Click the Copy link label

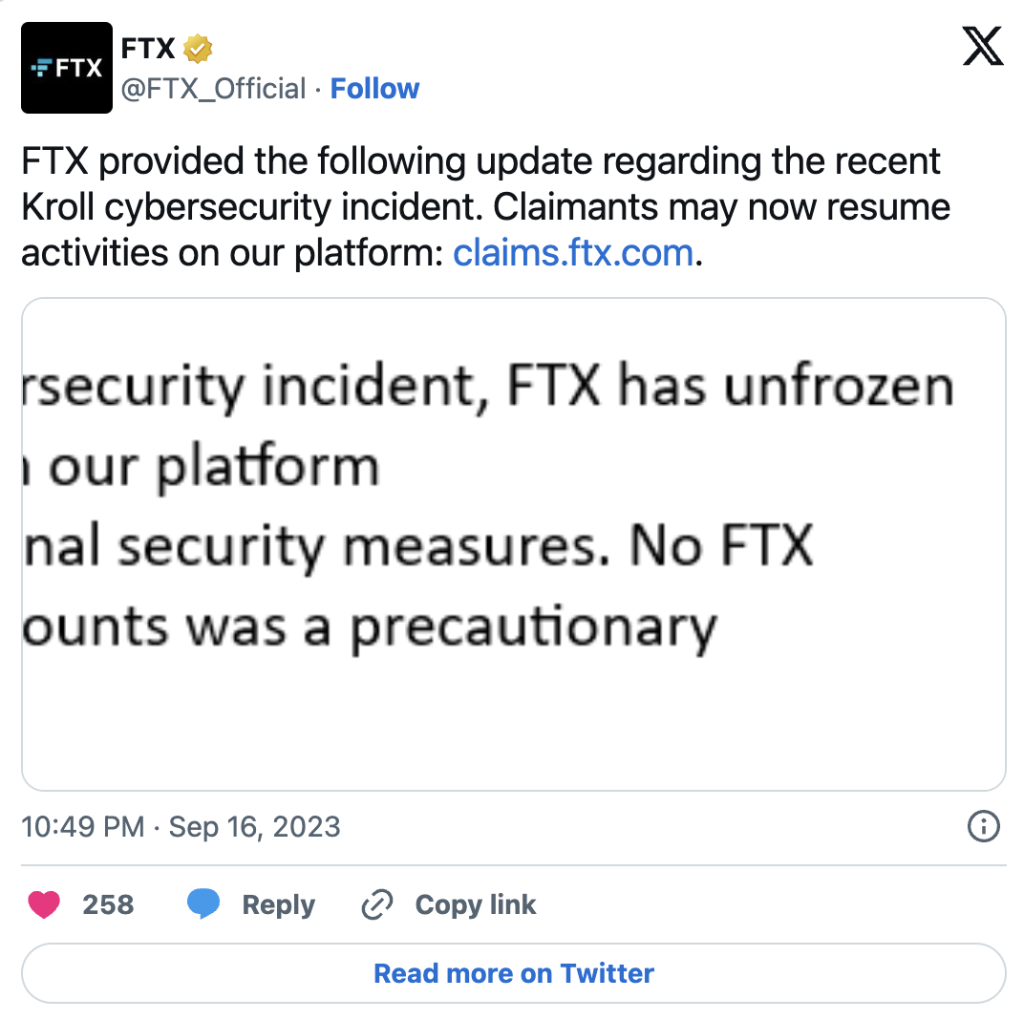[x=475, y=905]
